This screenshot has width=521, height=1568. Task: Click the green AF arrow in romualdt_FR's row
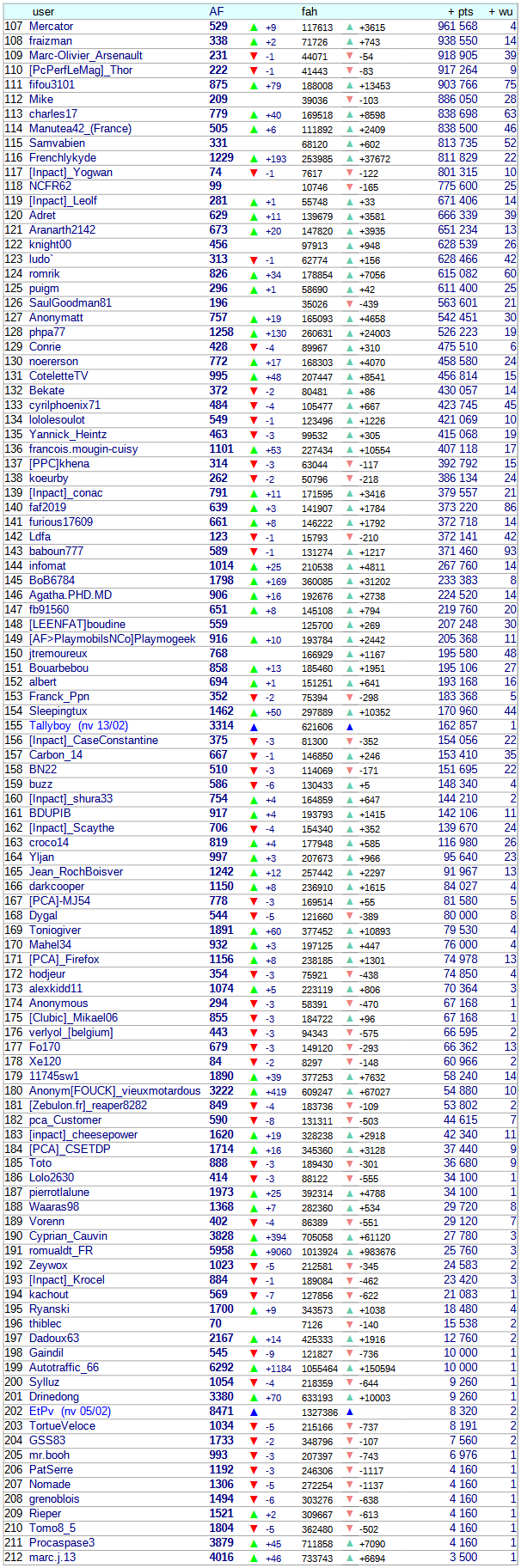coord(254,1251)
